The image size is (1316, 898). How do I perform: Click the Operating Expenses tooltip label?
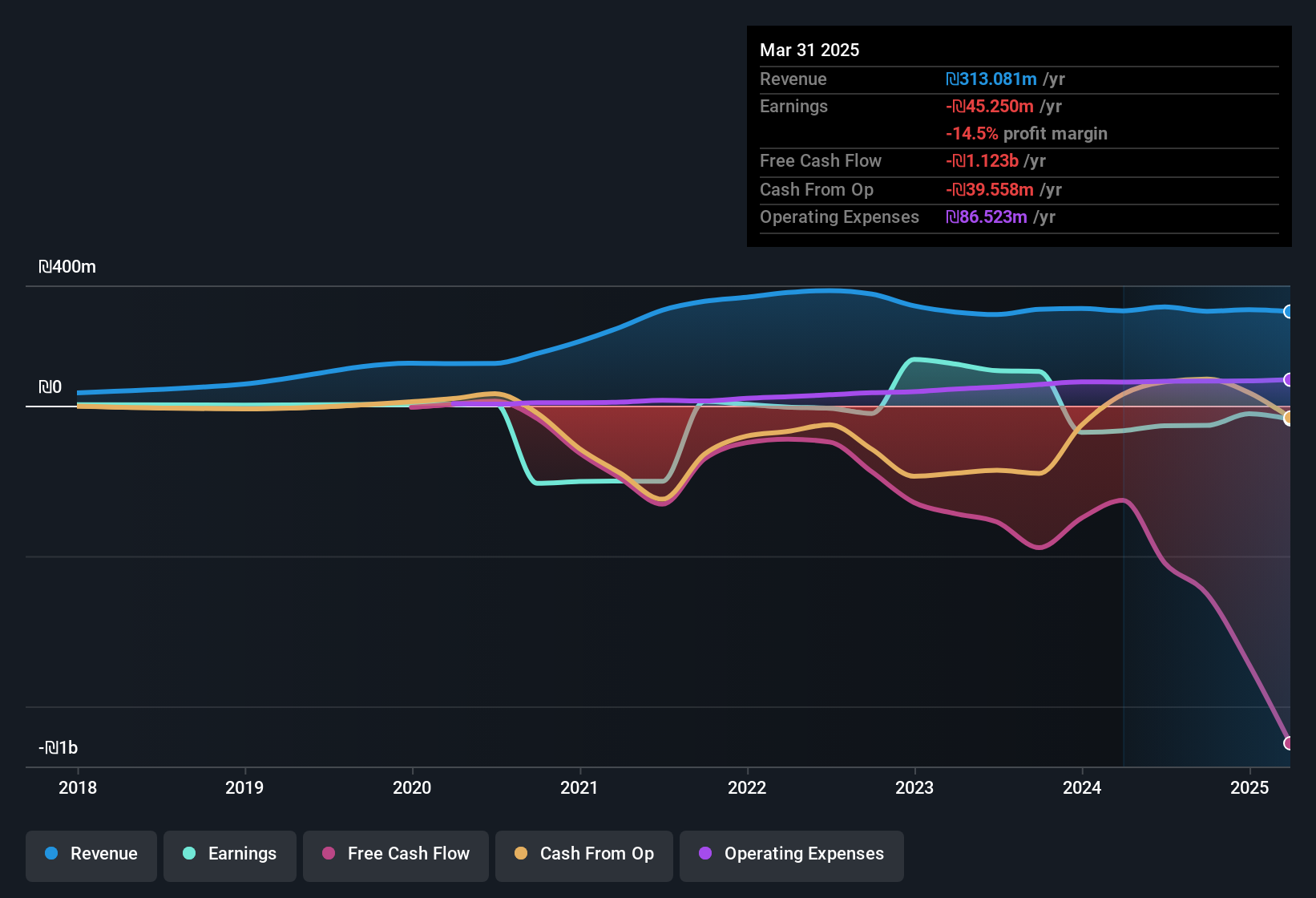(839, 217)
